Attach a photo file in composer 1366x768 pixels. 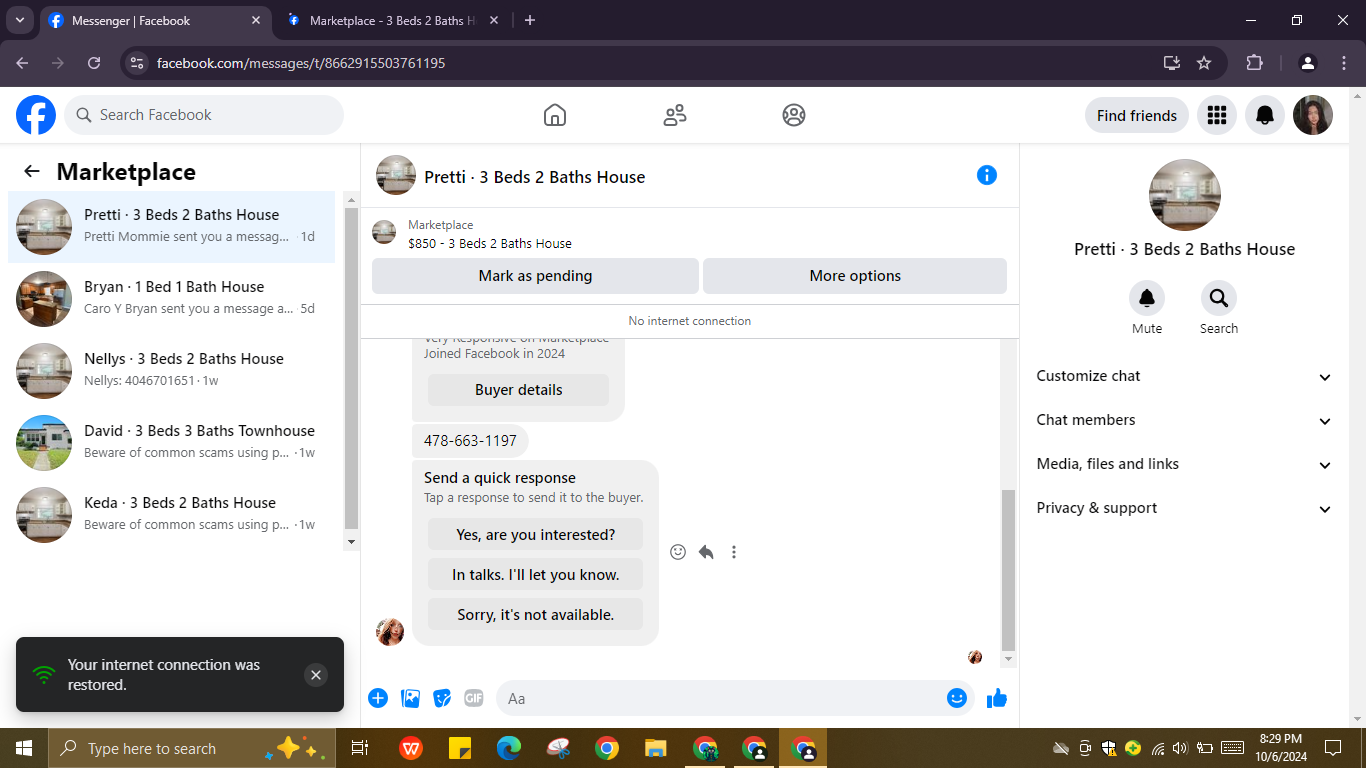[410, 698]
